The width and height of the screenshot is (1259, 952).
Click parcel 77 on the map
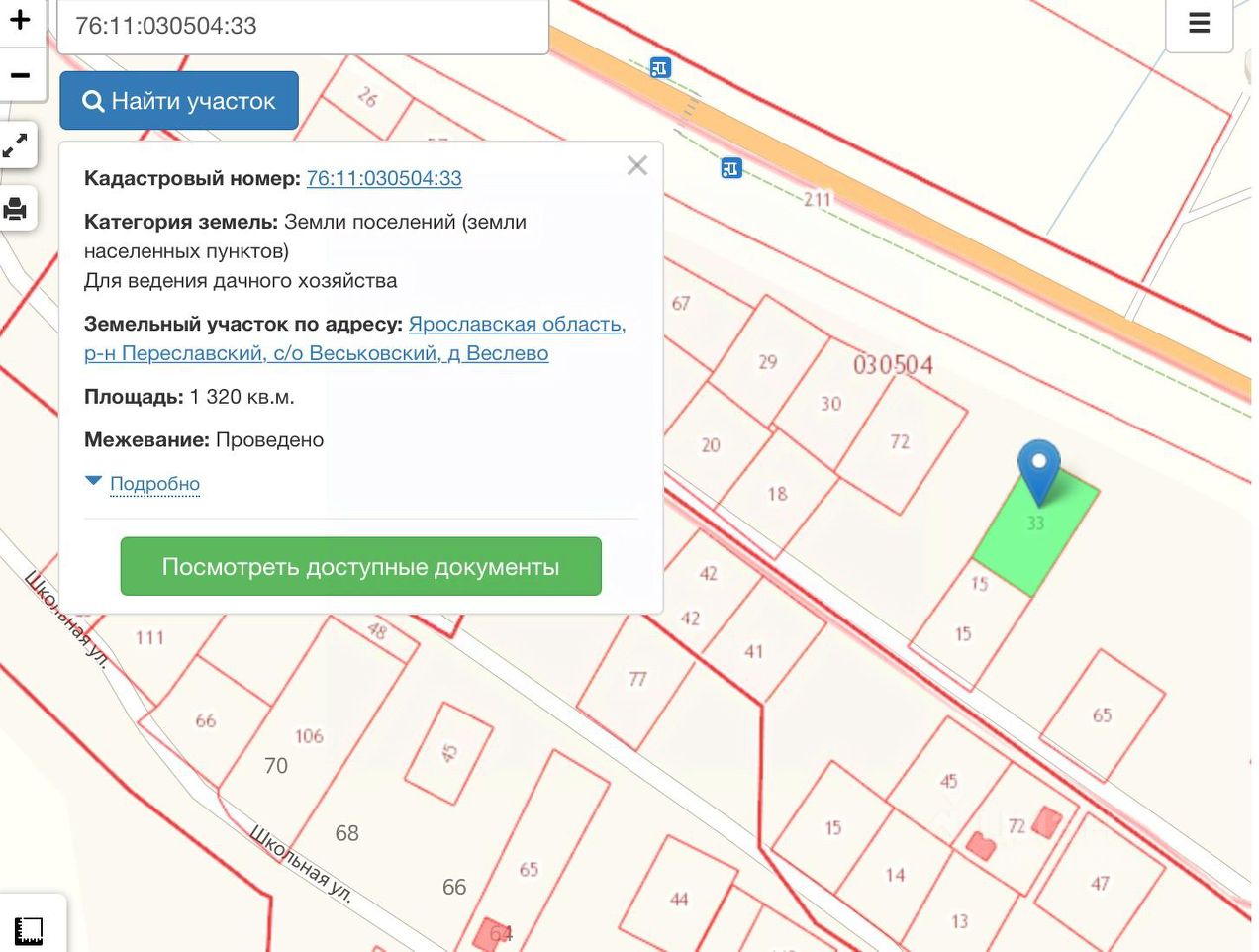(637, 679)
